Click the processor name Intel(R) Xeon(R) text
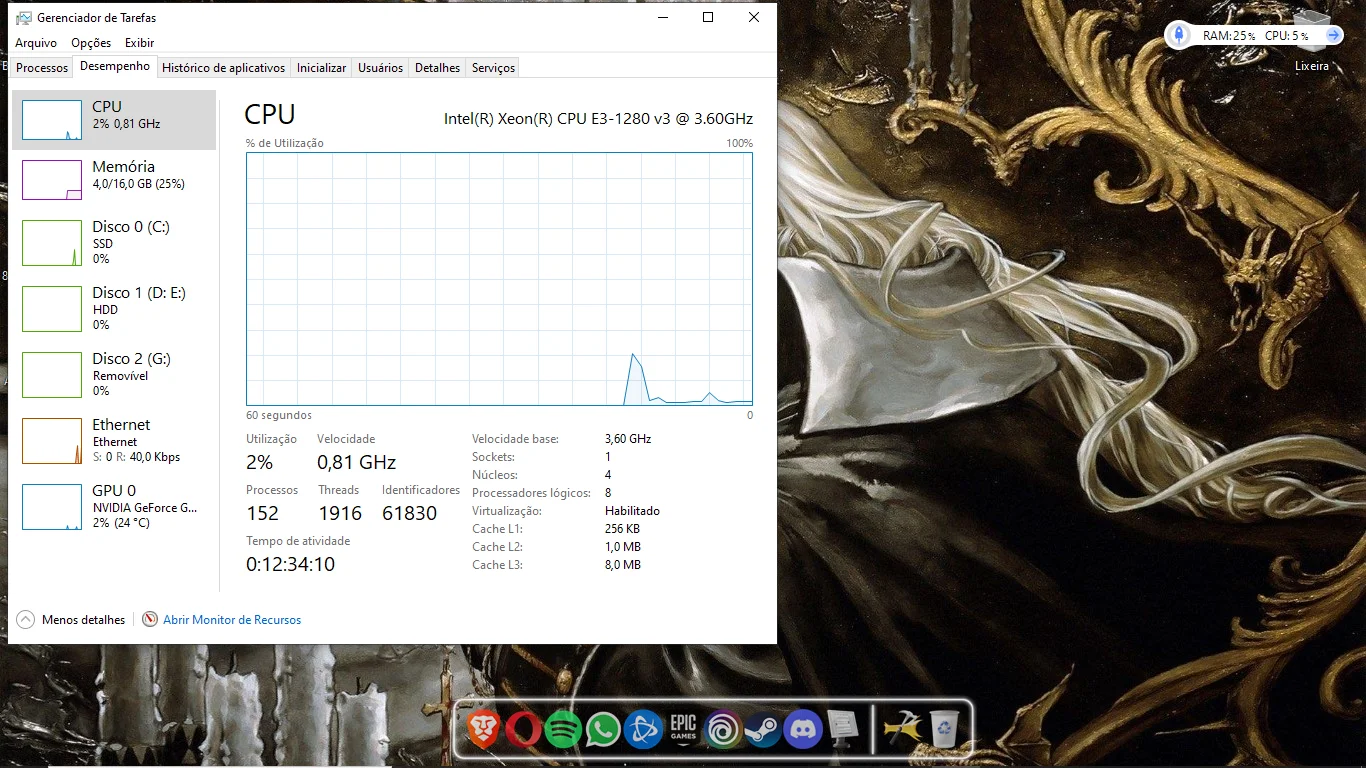 click(598, 119)
